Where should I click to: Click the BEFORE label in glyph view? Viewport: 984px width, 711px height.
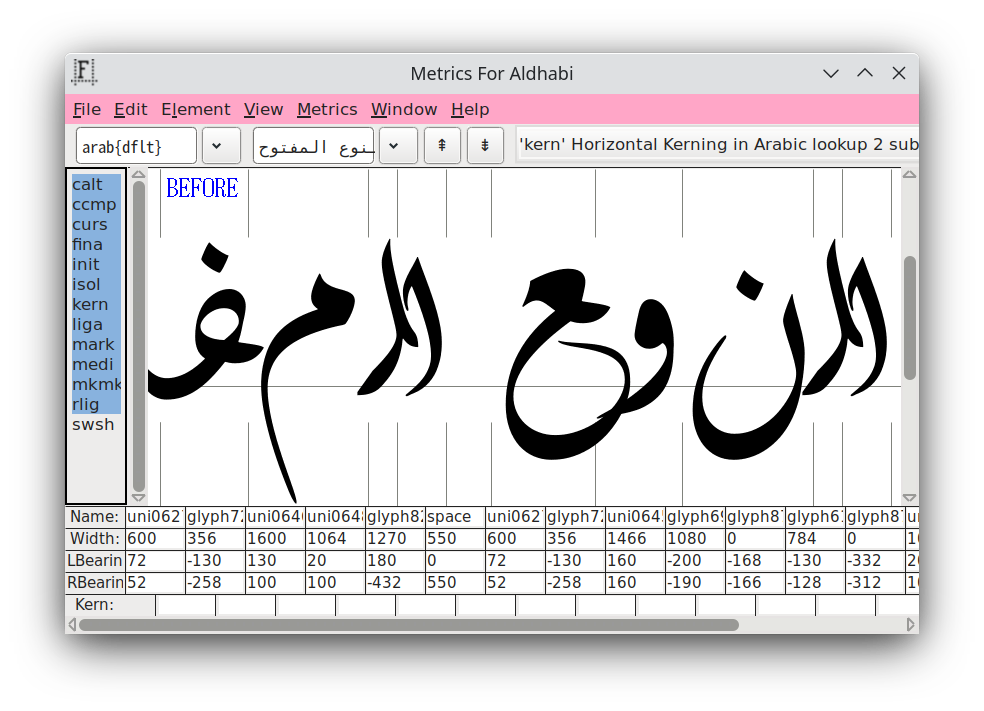pos(202,188)
